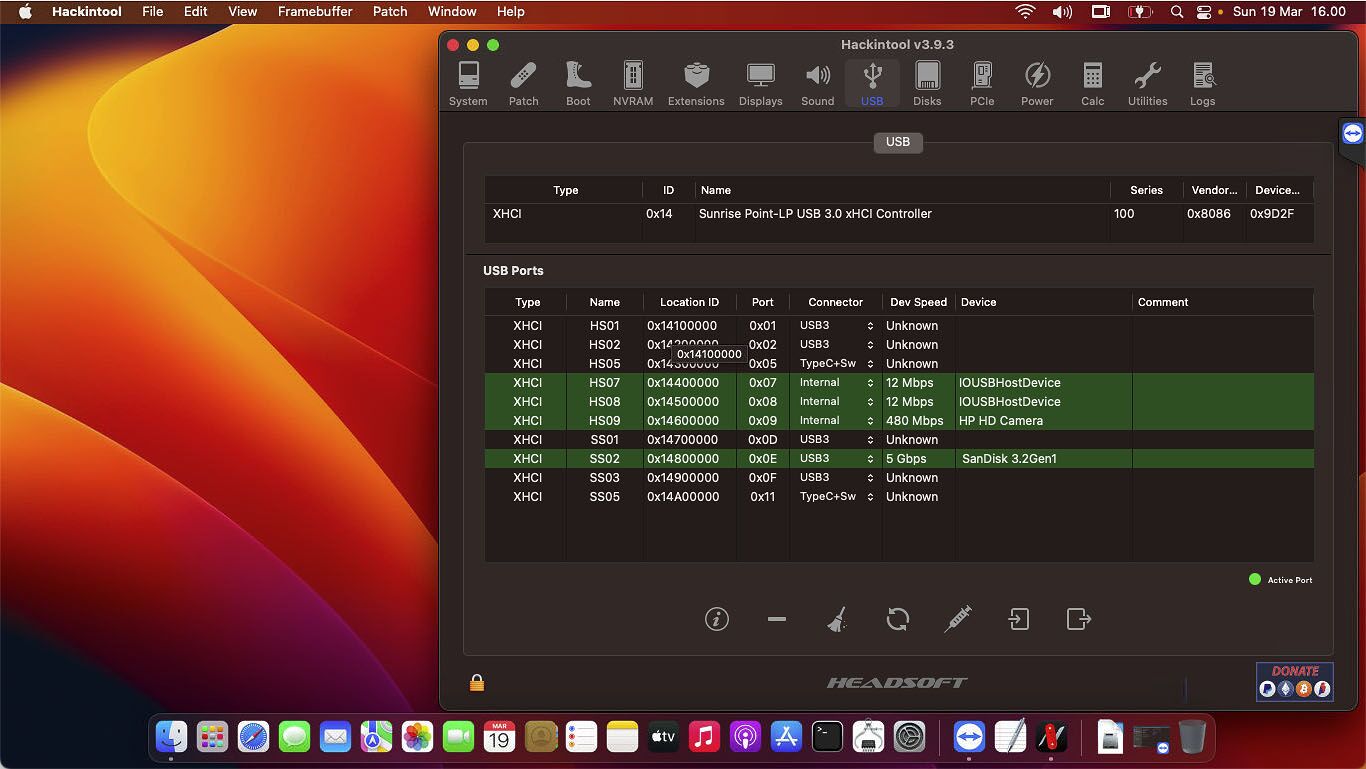Image resolution: width=1366 pixels, height=769 pixels.
Task: Click the export icon button
Action: tap(1078, 619)
